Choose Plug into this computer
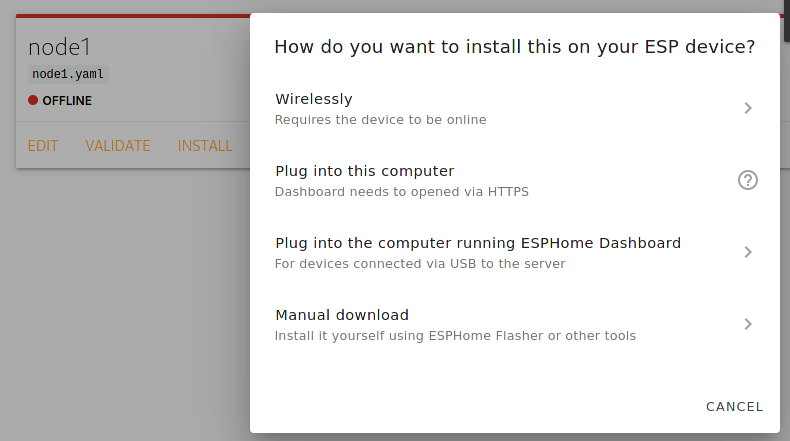This screenshot has width=790, height=441. pyautogui.click(x=365, y=171)
